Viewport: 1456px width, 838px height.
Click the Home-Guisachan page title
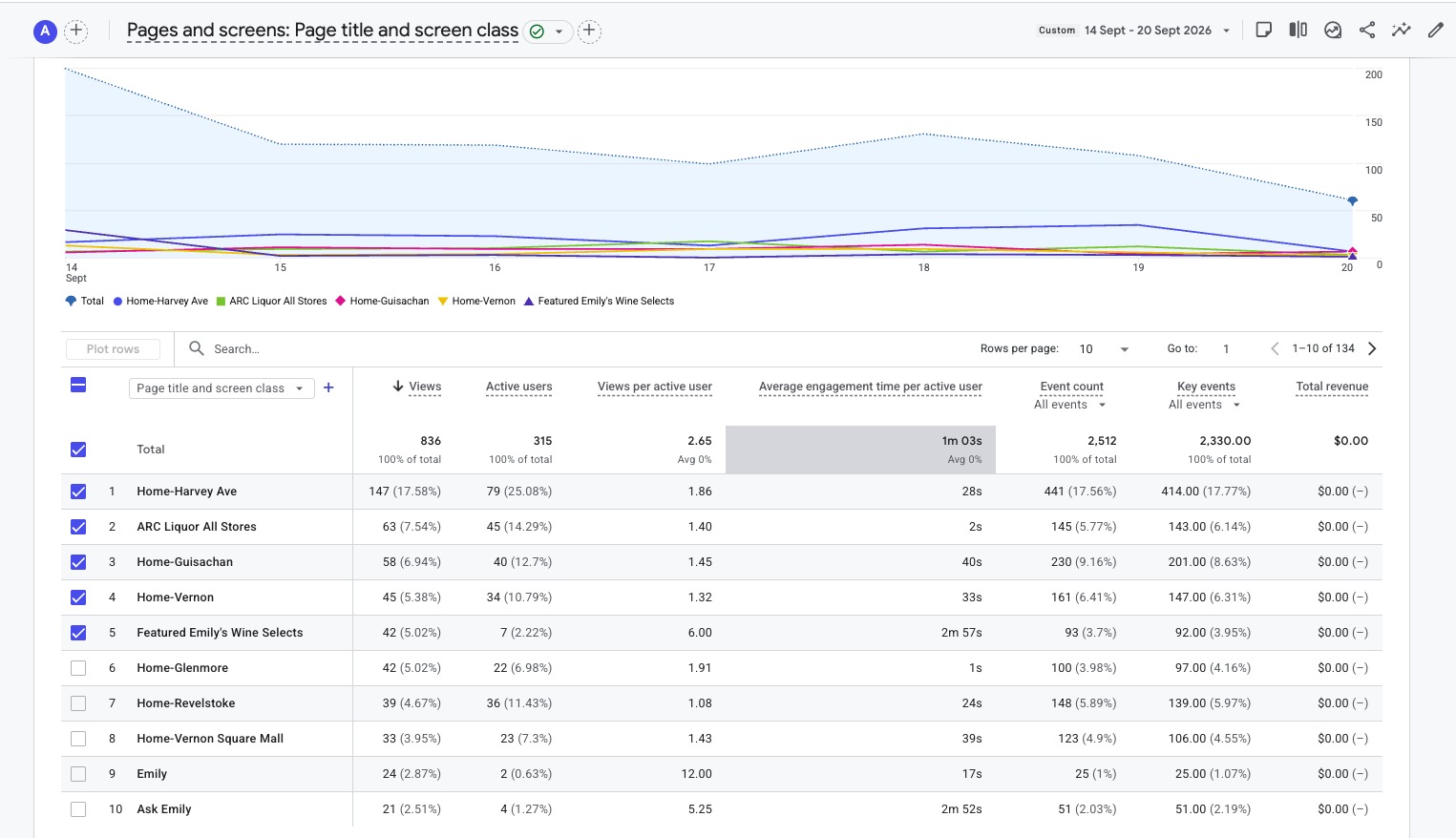pyautogui.click(x=184, y=562)
